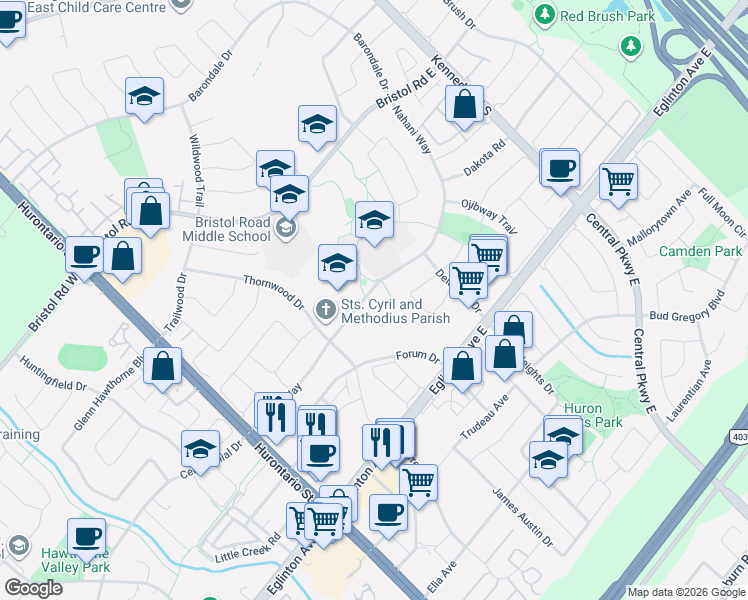Select the cafe marker at Hawthorne Valley Park
The image size is (748, 600).
pyautogui.click(x=86, y=540)
